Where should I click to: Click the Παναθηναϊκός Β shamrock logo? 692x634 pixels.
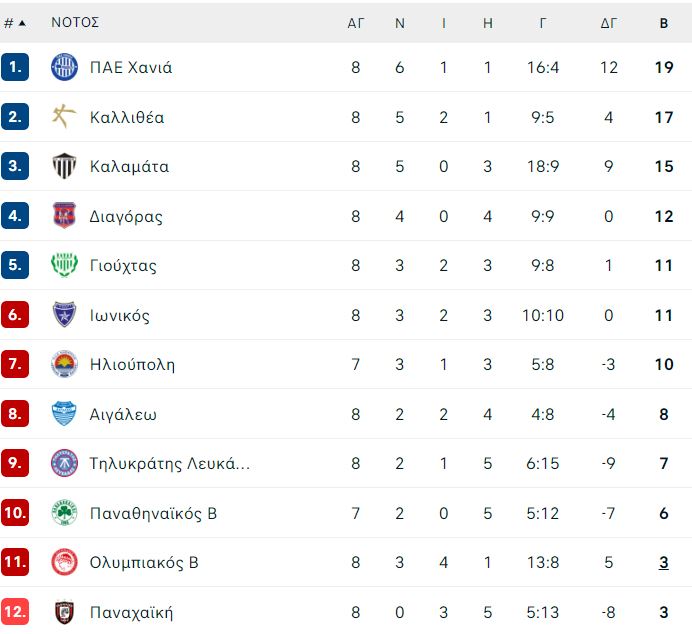pos(64,513)
